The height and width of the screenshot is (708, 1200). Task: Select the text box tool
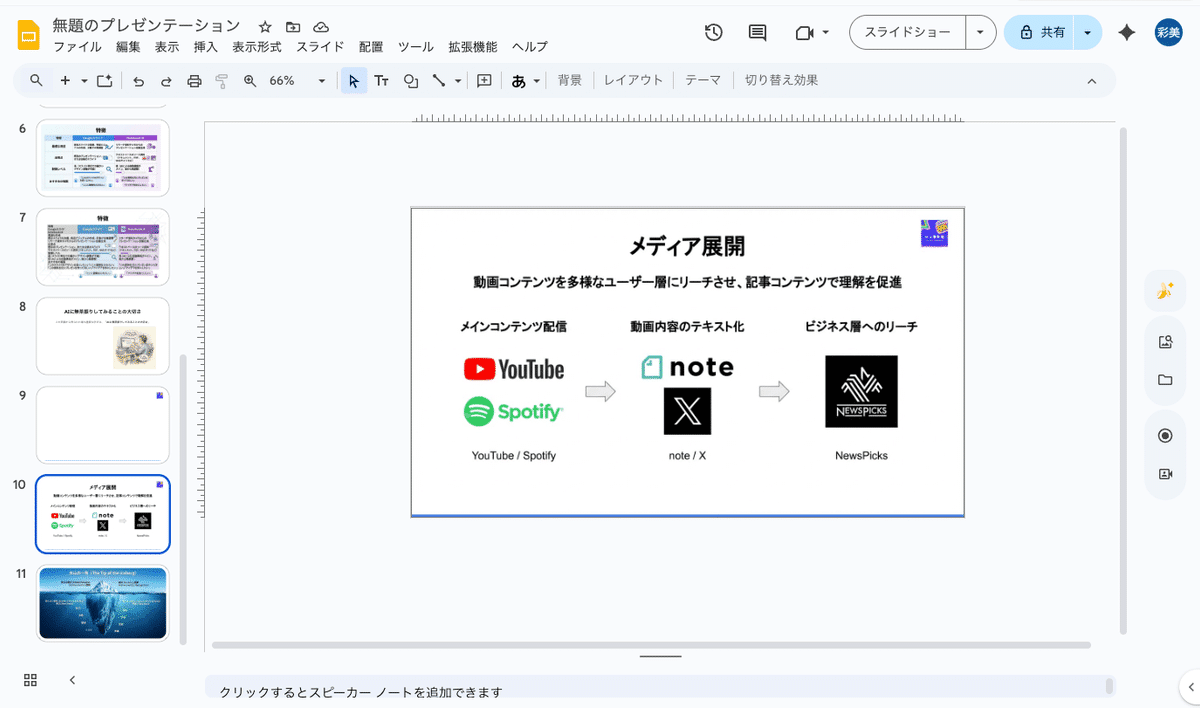click(x=381, y=81)
